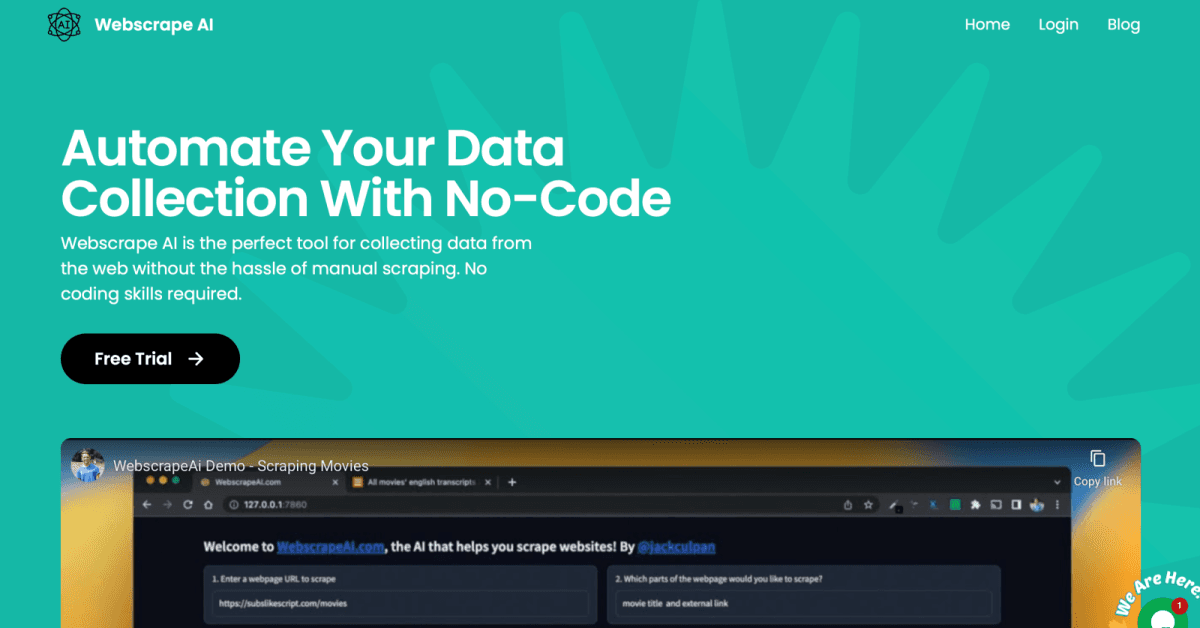Open the video uploader's avatar

coord(88,465)
